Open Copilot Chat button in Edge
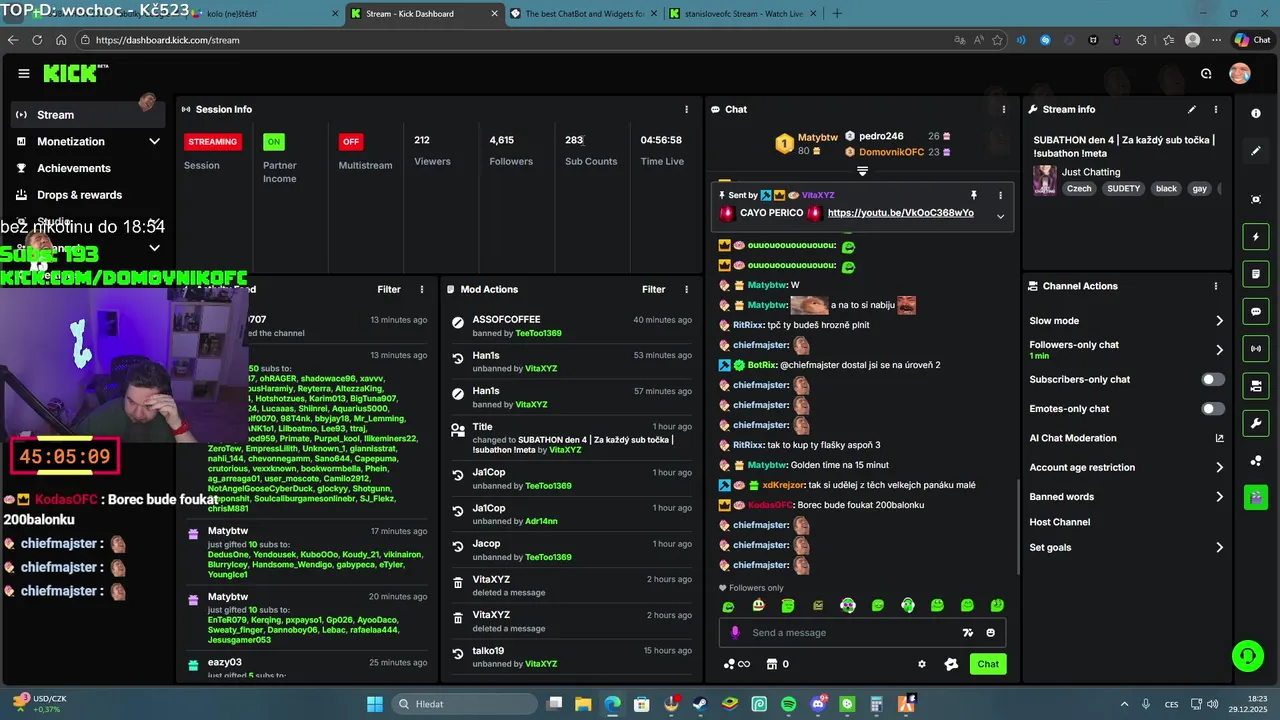 (x=1252, y=40)
